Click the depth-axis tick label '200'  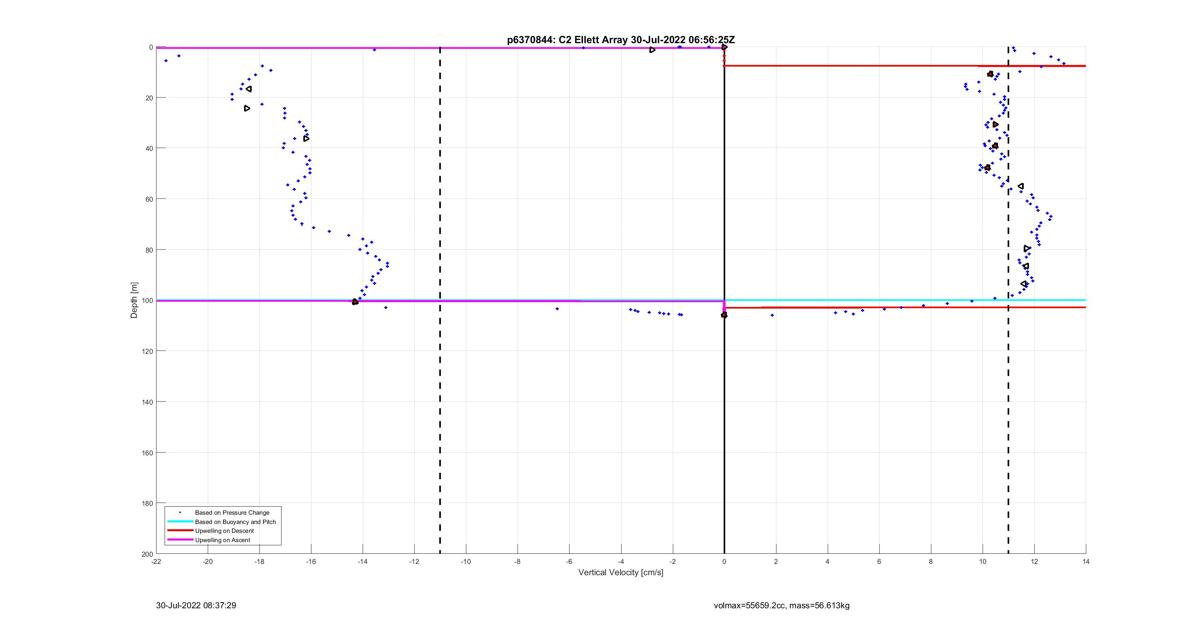point(146,553)
